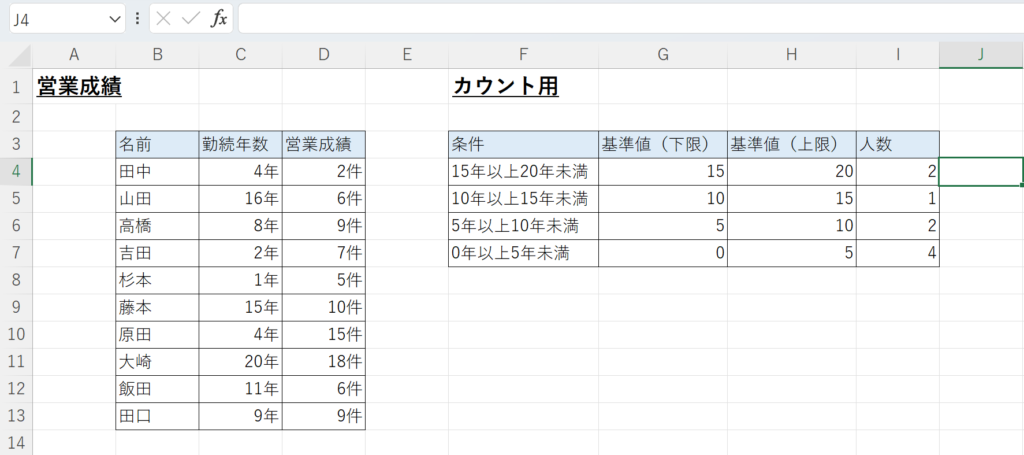Viewport: 1024px width, 455px height.
Task: Click inside the Name Box showing J4
Action: click(x=50, y=19)
